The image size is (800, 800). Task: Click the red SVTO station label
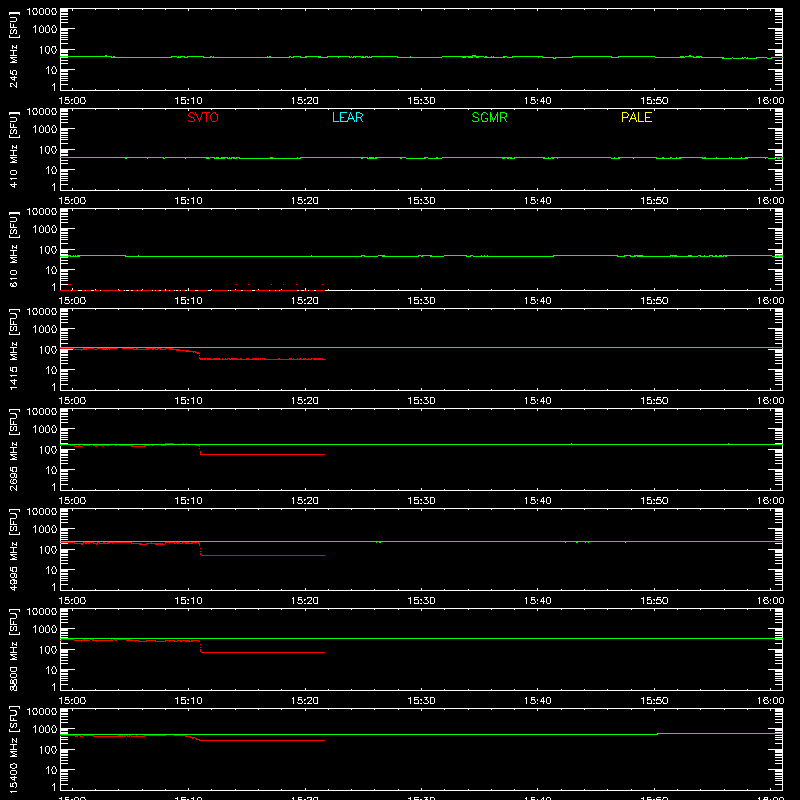pos(203,117)
